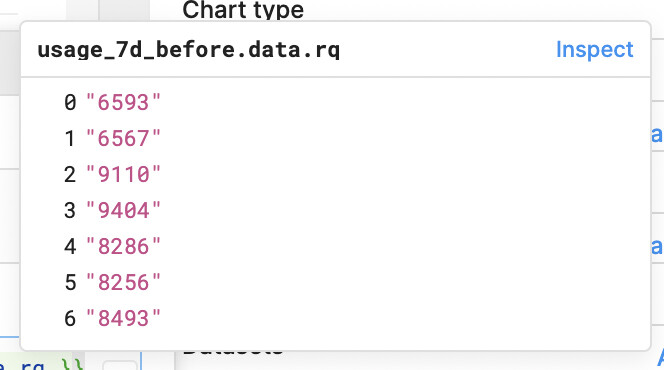
Task: Click index 1 in the array list
Action: point(70,138)
